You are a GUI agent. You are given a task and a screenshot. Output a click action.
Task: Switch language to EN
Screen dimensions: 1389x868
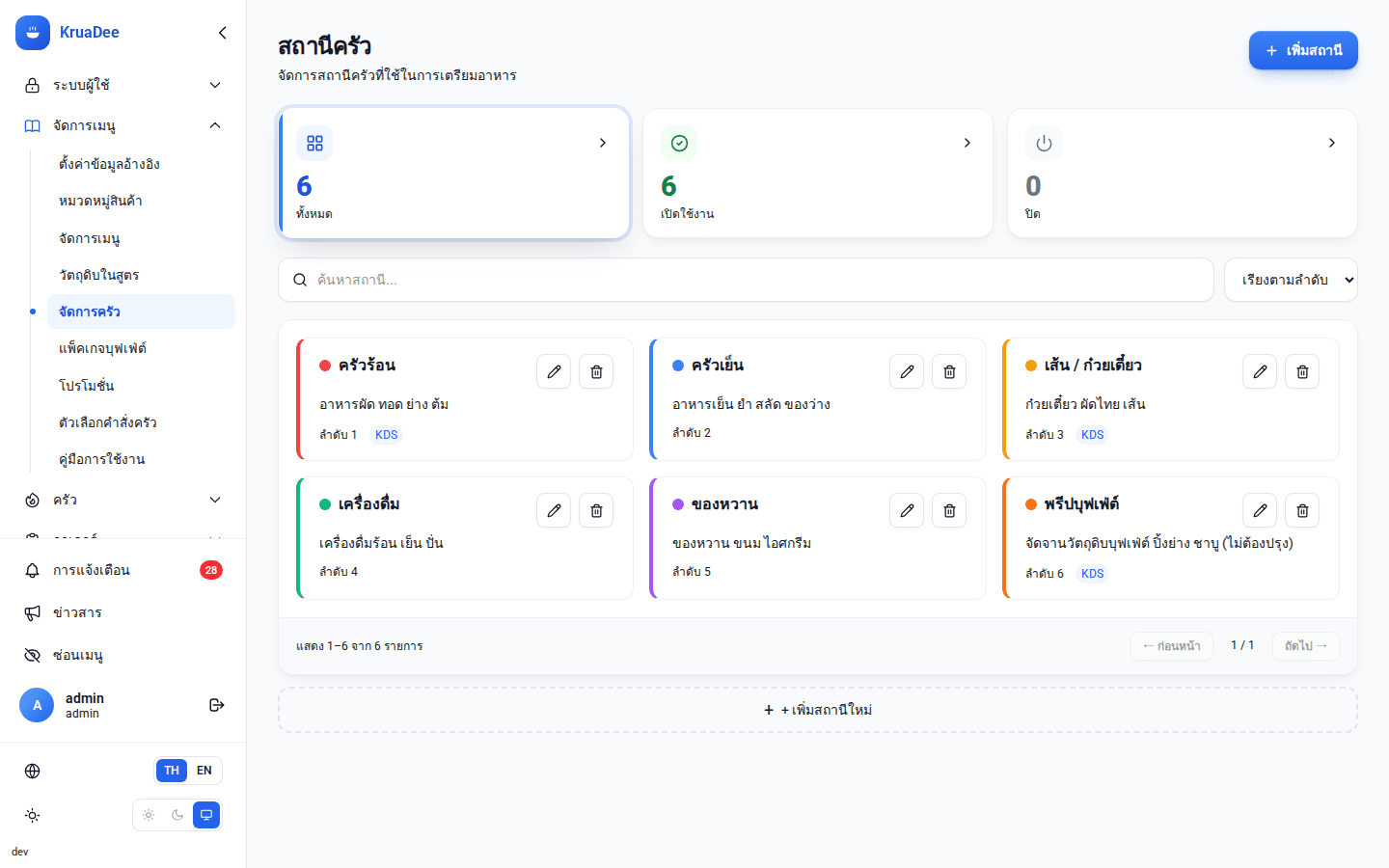coord(204,771)
